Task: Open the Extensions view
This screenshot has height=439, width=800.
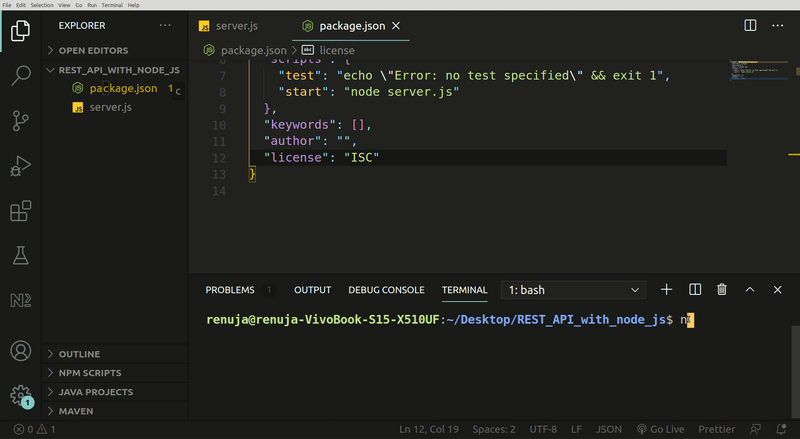Action: pos(20,211)
